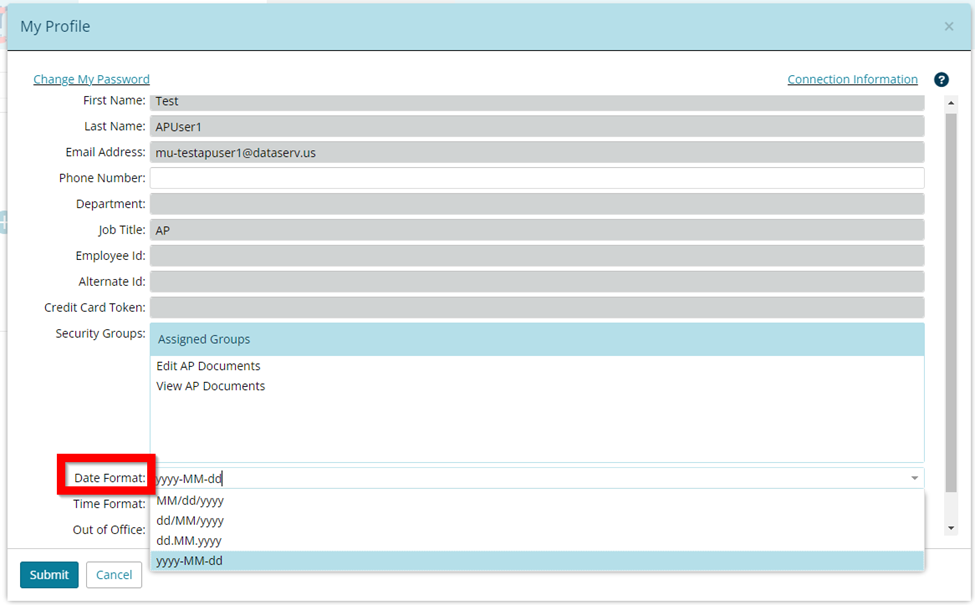Viewport: 975px width, 605px height.
Task: Click the Last Name field
Action: [x=536, y=127]
